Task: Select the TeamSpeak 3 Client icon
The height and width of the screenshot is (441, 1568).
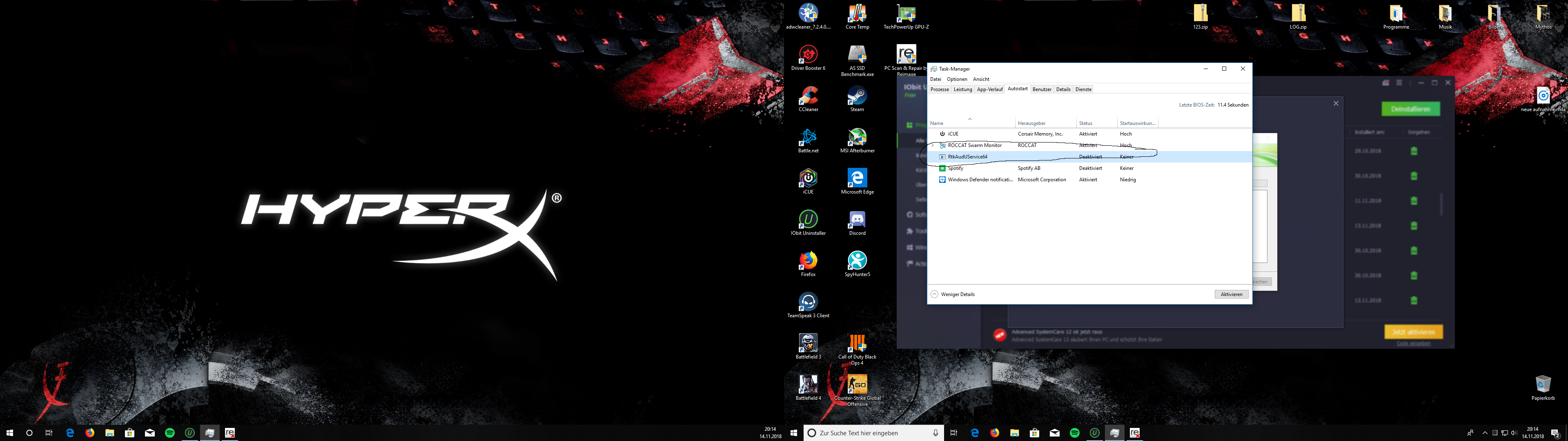Action: click(808, 303)
